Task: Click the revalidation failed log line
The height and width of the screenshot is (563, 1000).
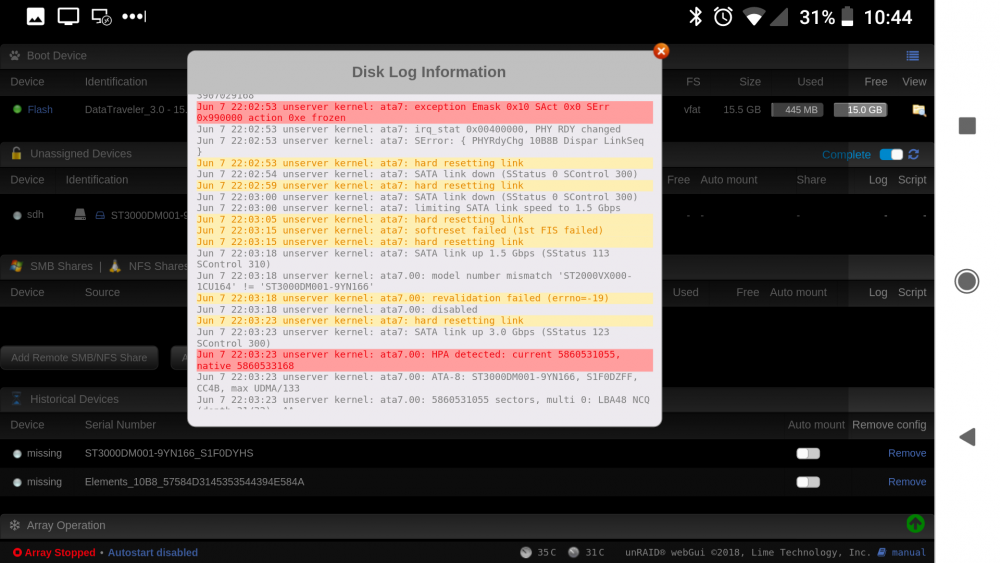Action: tap(424, 298)
